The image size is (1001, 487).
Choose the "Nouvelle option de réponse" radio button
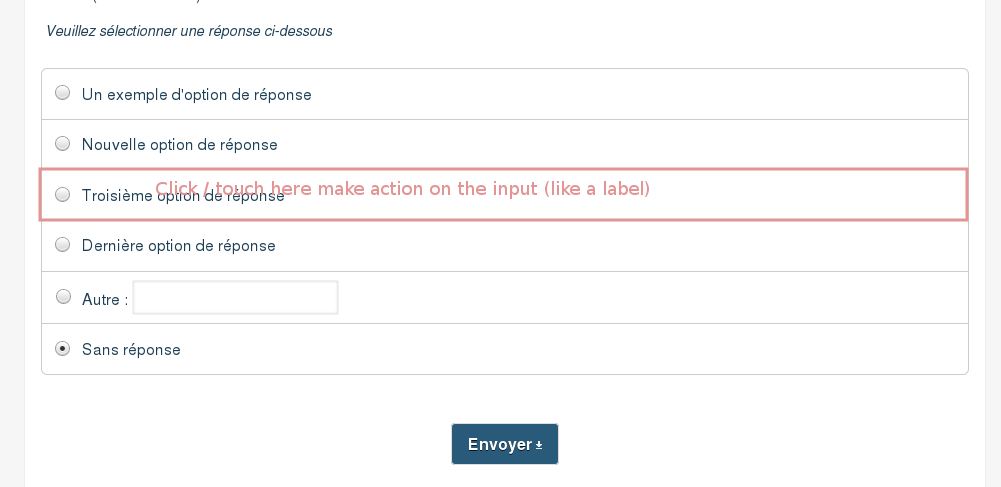(x=63, y=143)
